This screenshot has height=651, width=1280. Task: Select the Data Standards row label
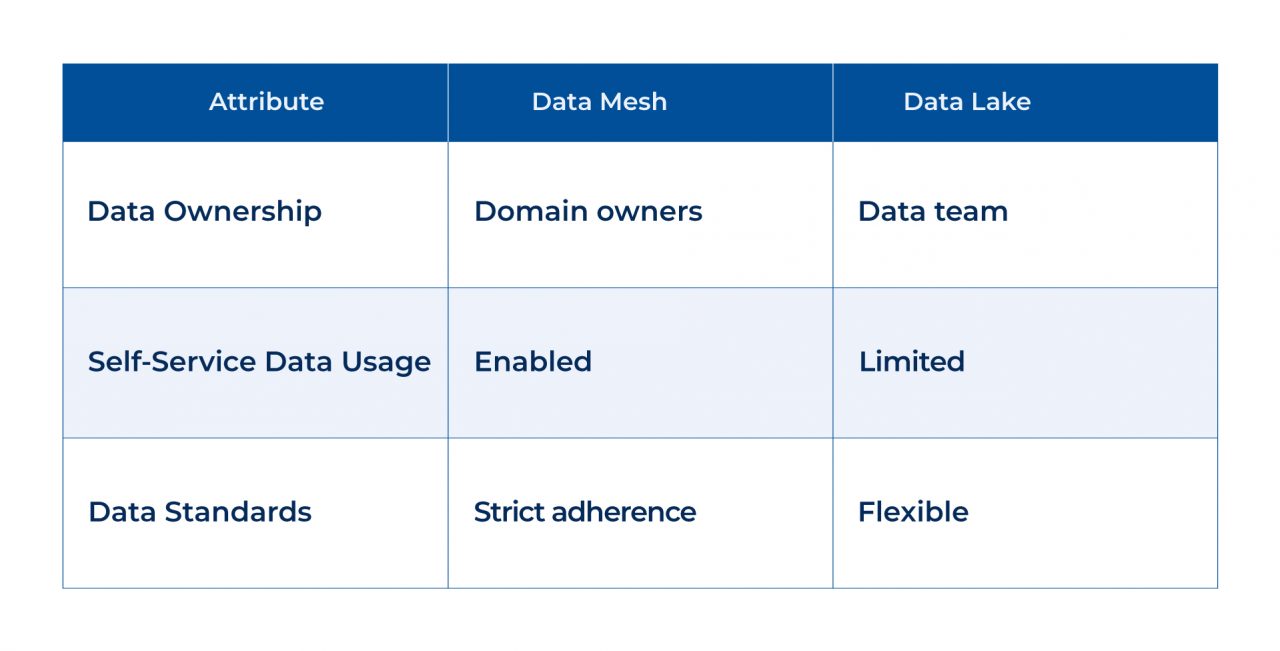(200, 512)
